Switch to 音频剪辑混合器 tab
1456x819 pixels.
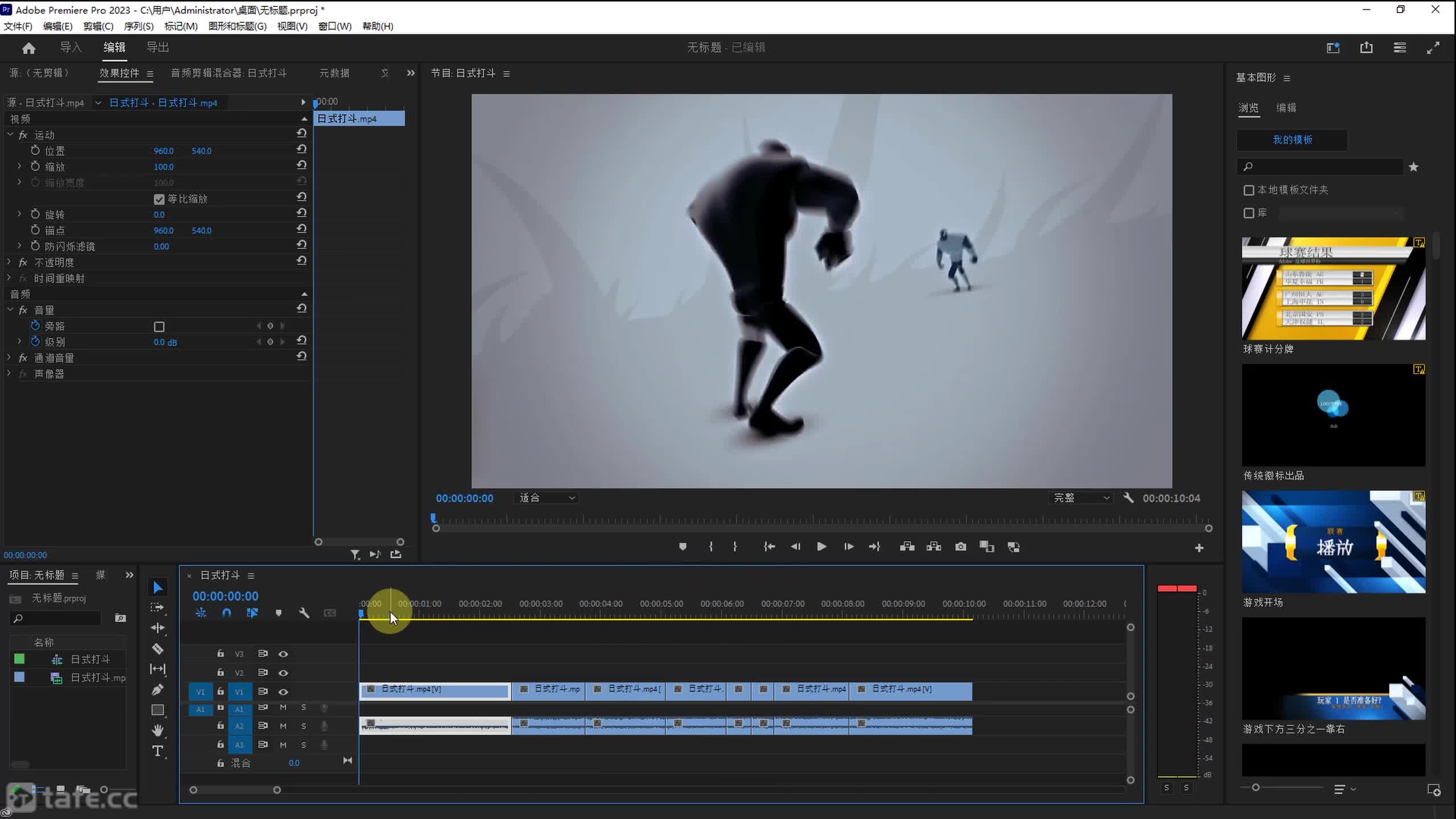pyautogui.click(x=229, y=73)
